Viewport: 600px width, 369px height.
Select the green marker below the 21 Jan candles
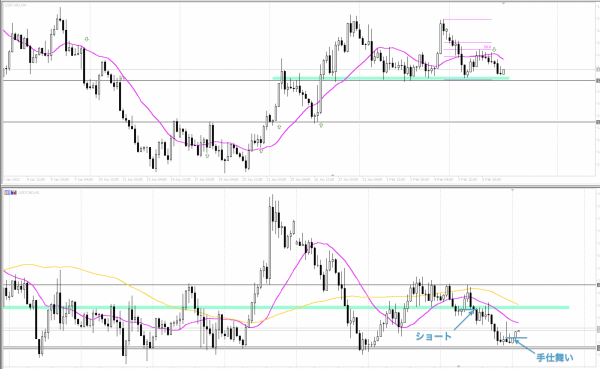[279, 127]
